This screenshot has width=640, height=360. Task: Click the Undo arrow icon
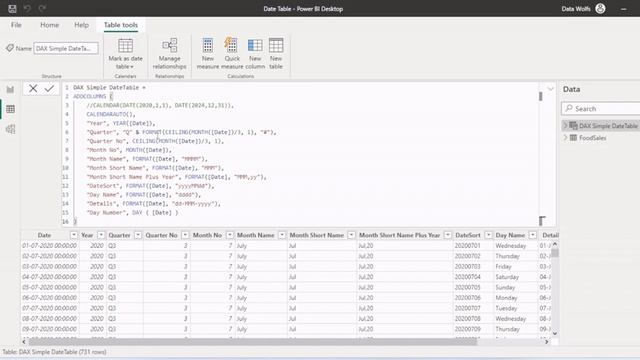(x=27, y=9)
